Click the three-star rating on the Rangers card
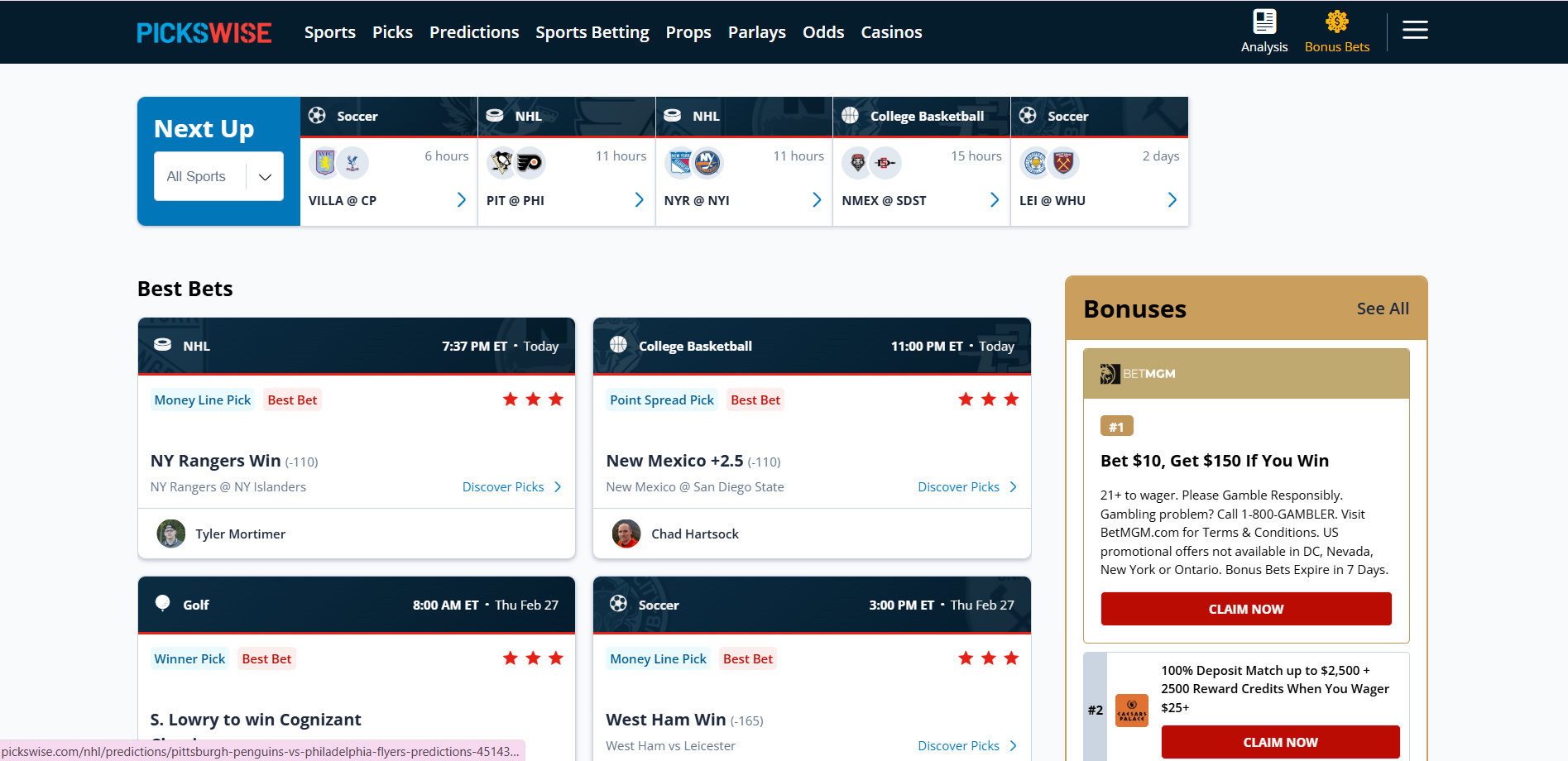This screenshot has width=1568, height=761. coord(533,400)
